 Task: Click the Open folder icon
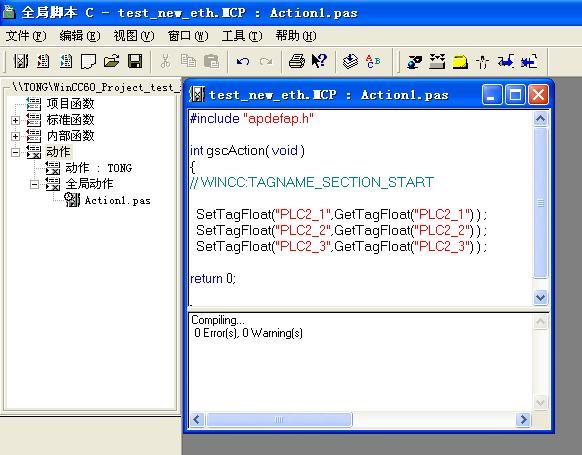tap(112, 61)
